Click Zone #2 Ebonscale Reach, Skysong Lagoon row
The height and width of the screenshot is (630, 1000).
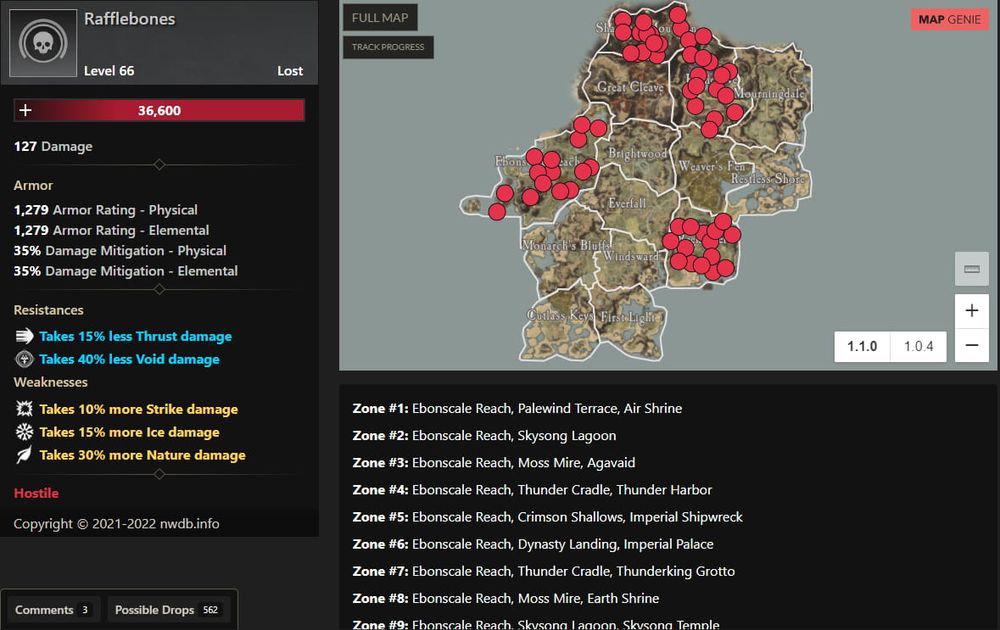point(484,436)
